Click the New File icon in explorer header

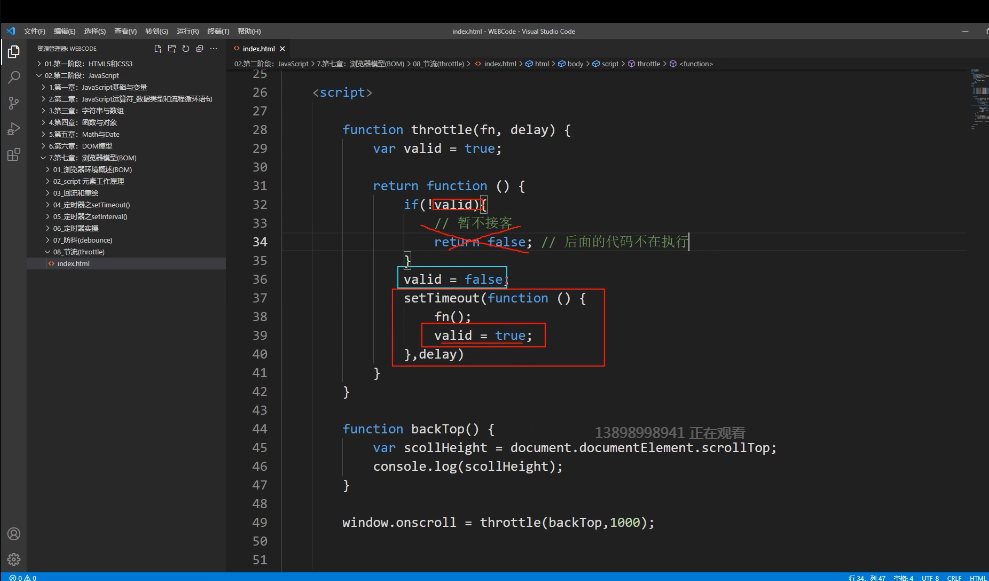158,49
